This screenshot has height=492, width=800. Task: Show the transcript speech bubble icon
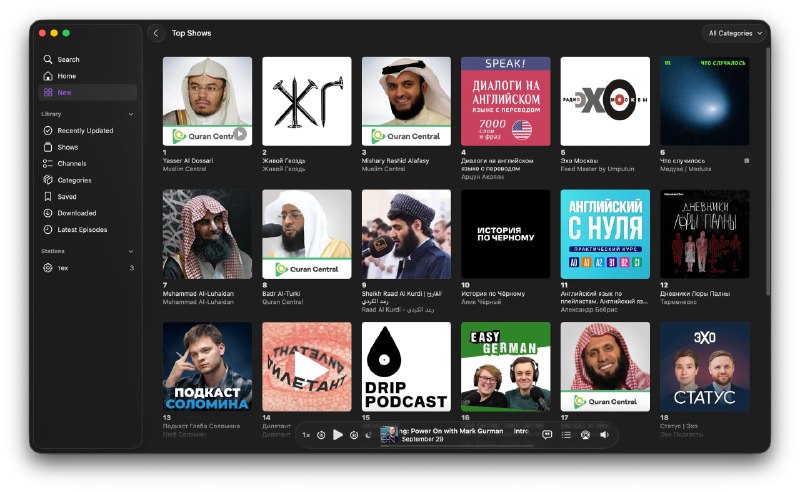tap(547, 435)
